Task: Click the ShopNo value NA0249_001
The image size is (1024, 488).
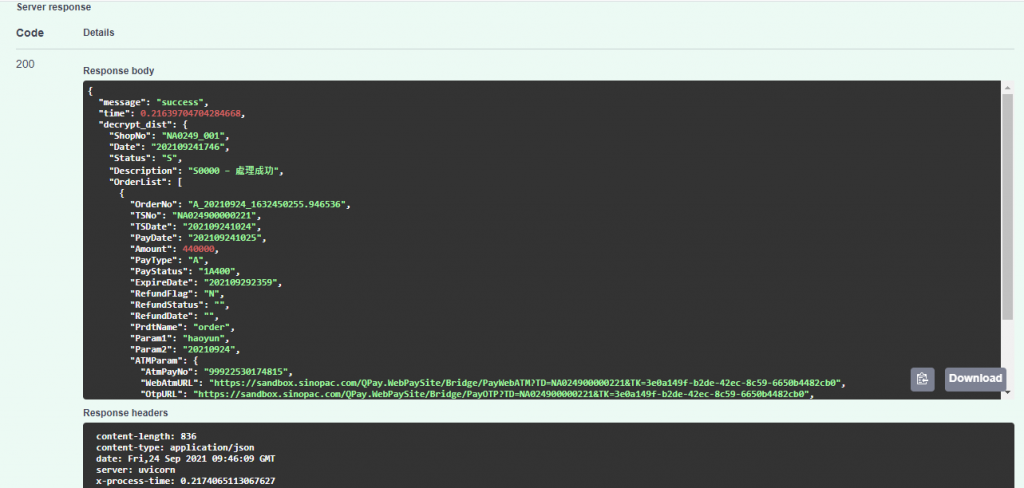Action: click(x=195, y=136)
